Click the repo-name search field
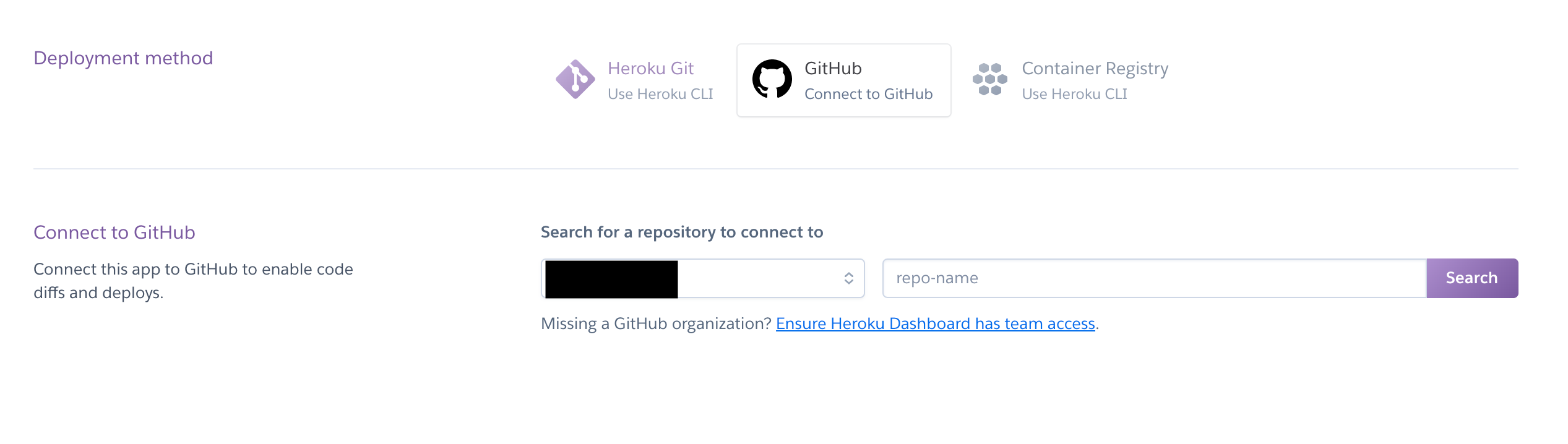1568x444 pixels. (1155, 278)
